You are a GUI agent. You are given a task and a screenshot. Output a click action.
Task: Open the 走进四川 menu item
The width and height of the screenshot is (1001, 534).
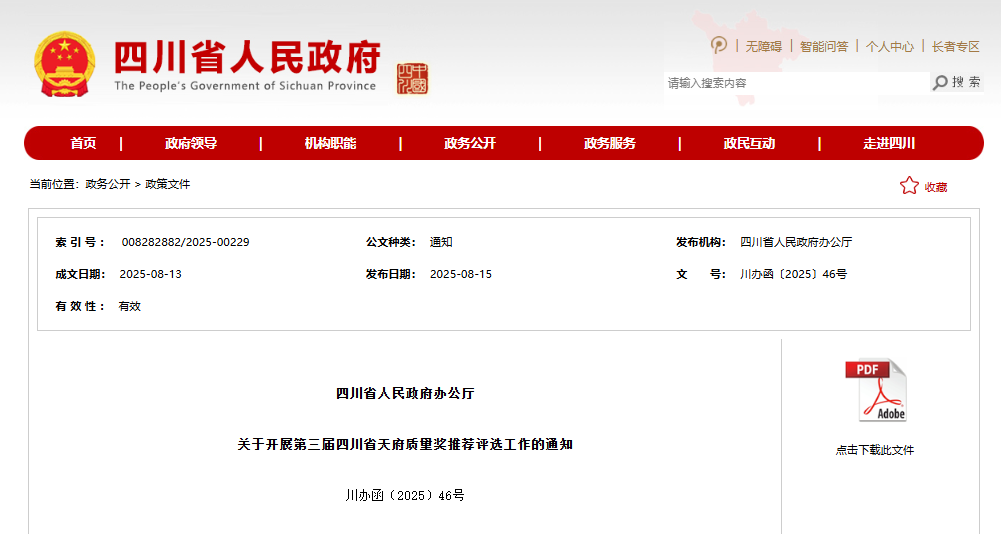point(889,143)
